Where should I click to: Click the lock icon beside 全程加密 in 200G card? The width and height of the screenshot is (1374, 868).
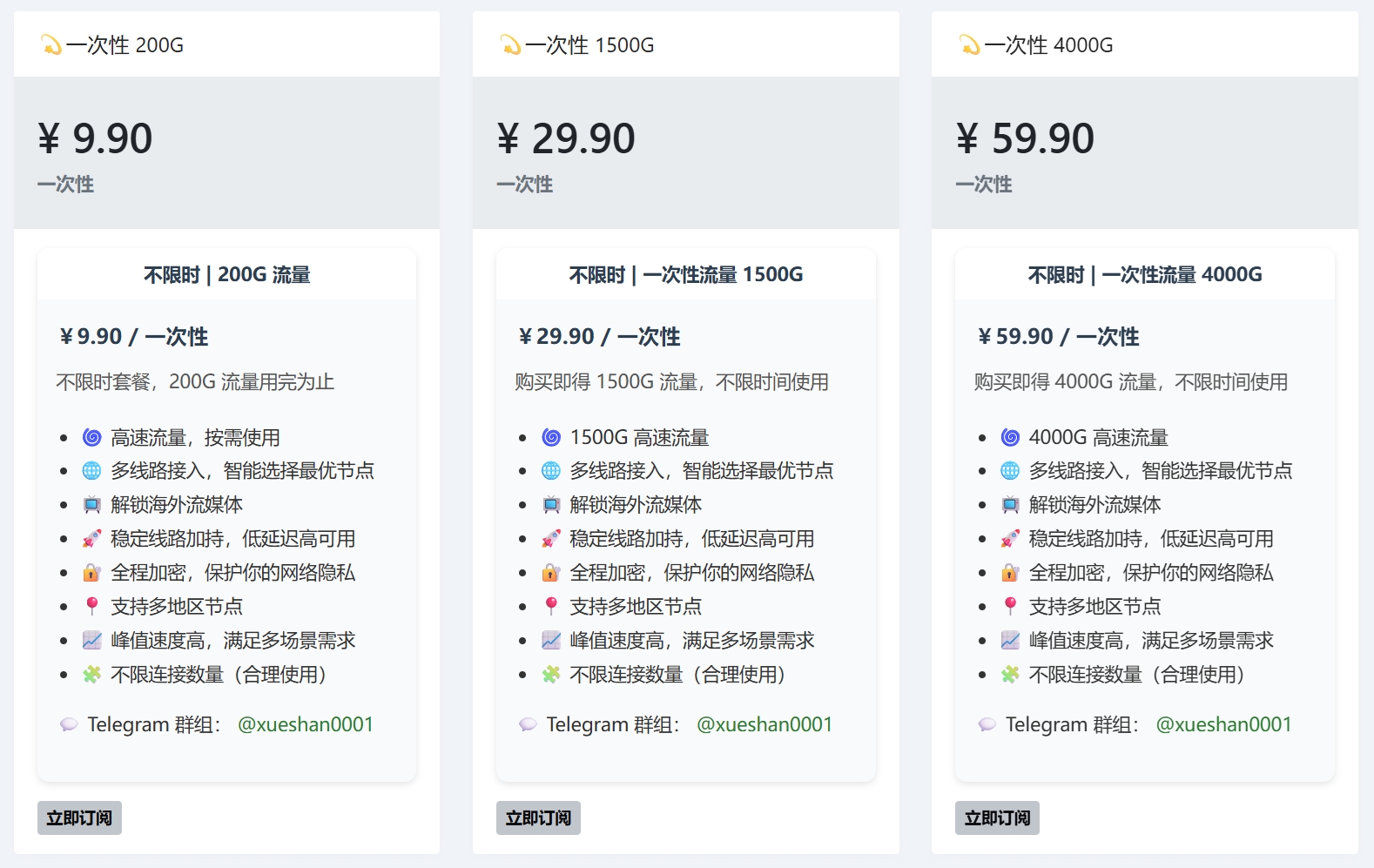(x=91, y=573)
